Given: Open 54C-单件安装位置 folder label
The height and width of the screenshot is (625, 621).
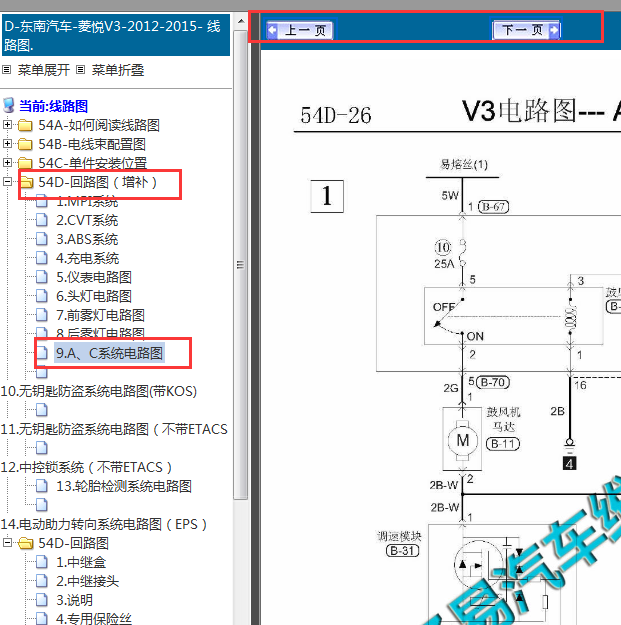Looking at the screenshot, I should pyautogui.click(x=92, y=163).
